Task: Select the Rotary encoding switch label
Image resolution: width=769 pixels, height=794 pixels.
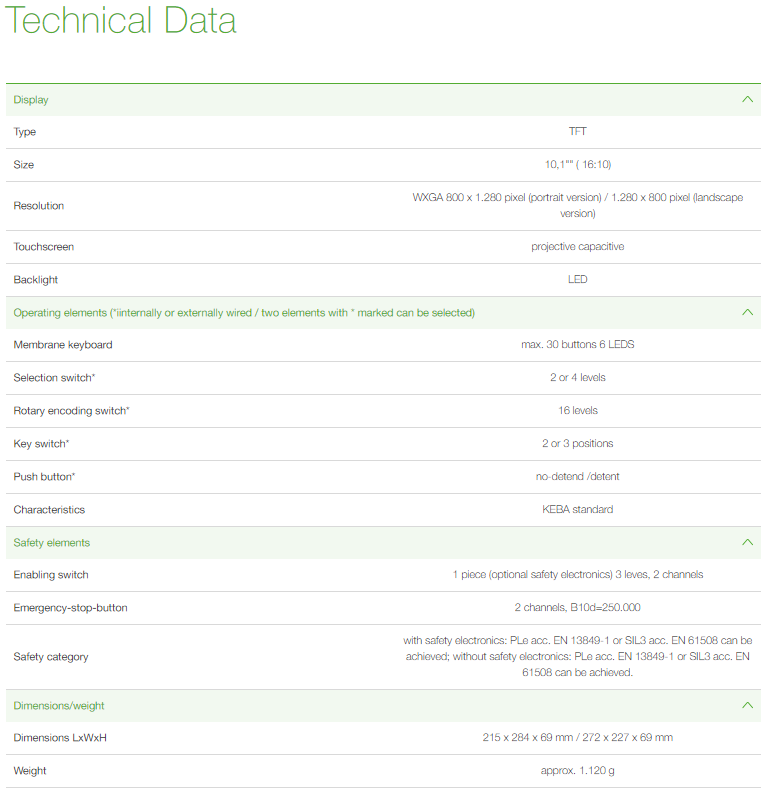Action: (70, 411)
